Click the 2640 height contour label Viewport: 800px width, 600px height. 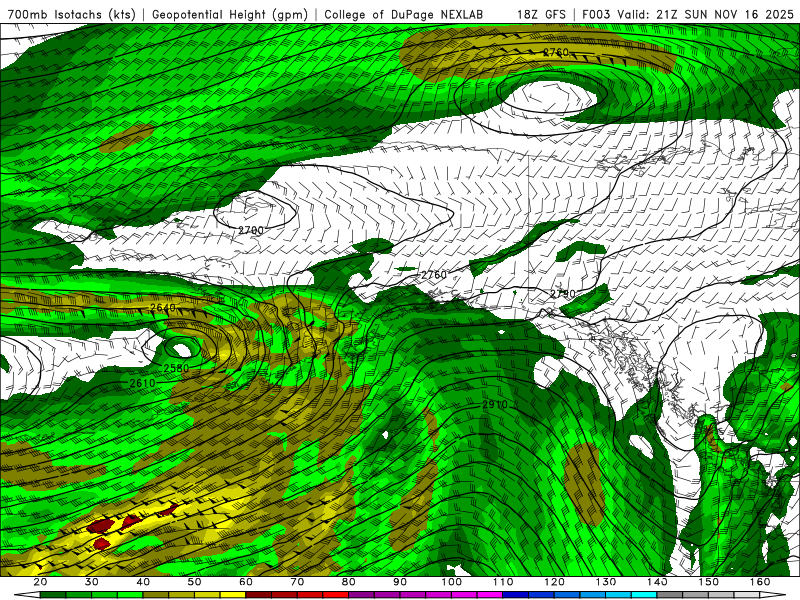point(163,308)
